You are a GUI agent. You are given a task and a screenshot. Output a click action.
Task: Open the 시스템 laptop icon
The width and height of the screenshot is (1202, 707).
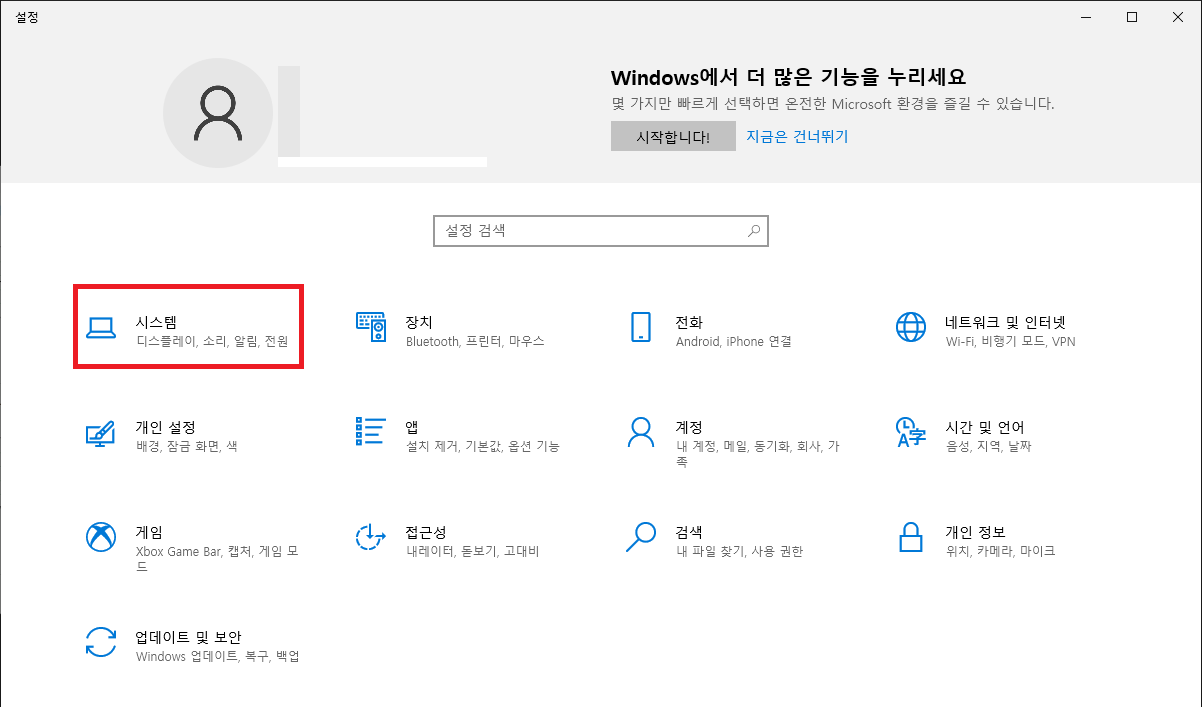click(101, 328)
